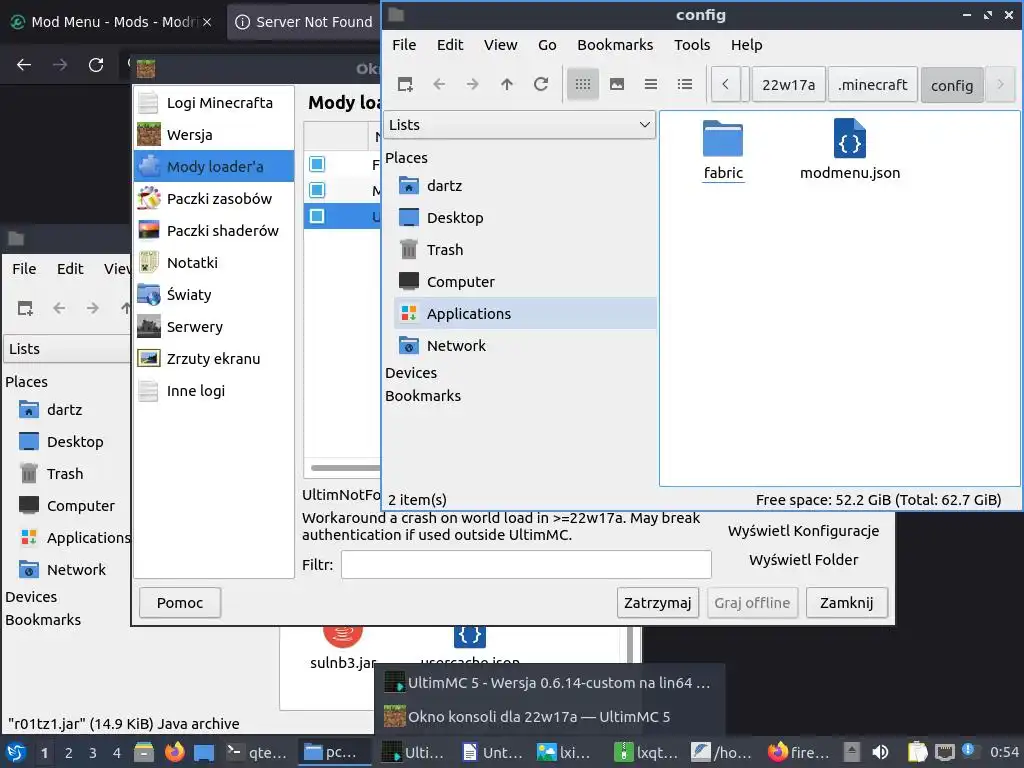1024x768 pixels.
Task: Go up to parent folder in config window
Action: (x=507, y=84)
